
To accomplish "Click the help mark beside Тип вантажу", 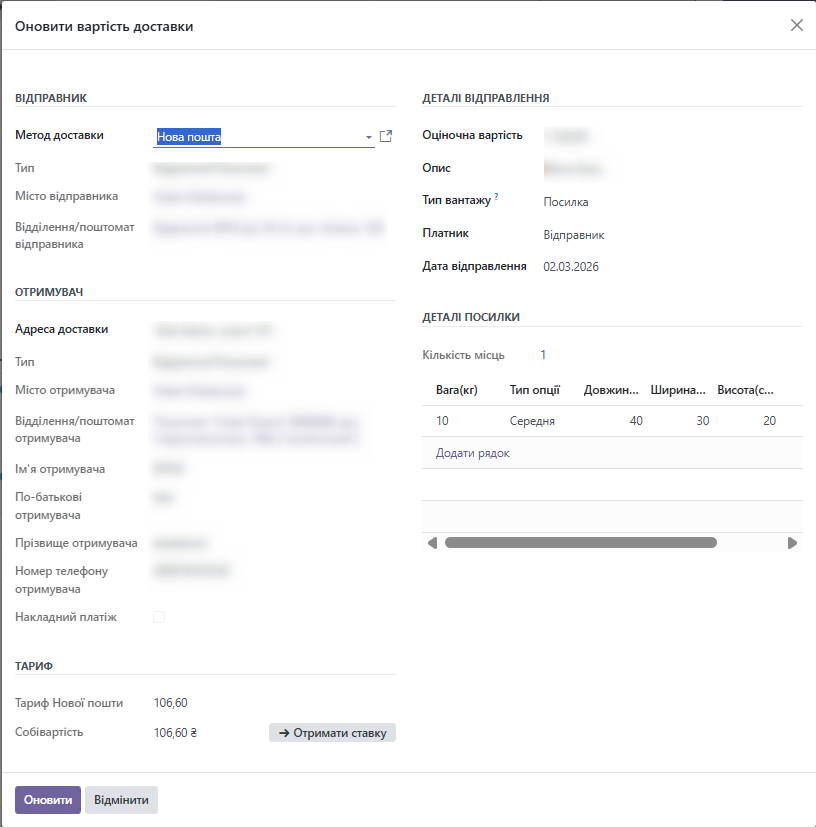I will point(496,197).
